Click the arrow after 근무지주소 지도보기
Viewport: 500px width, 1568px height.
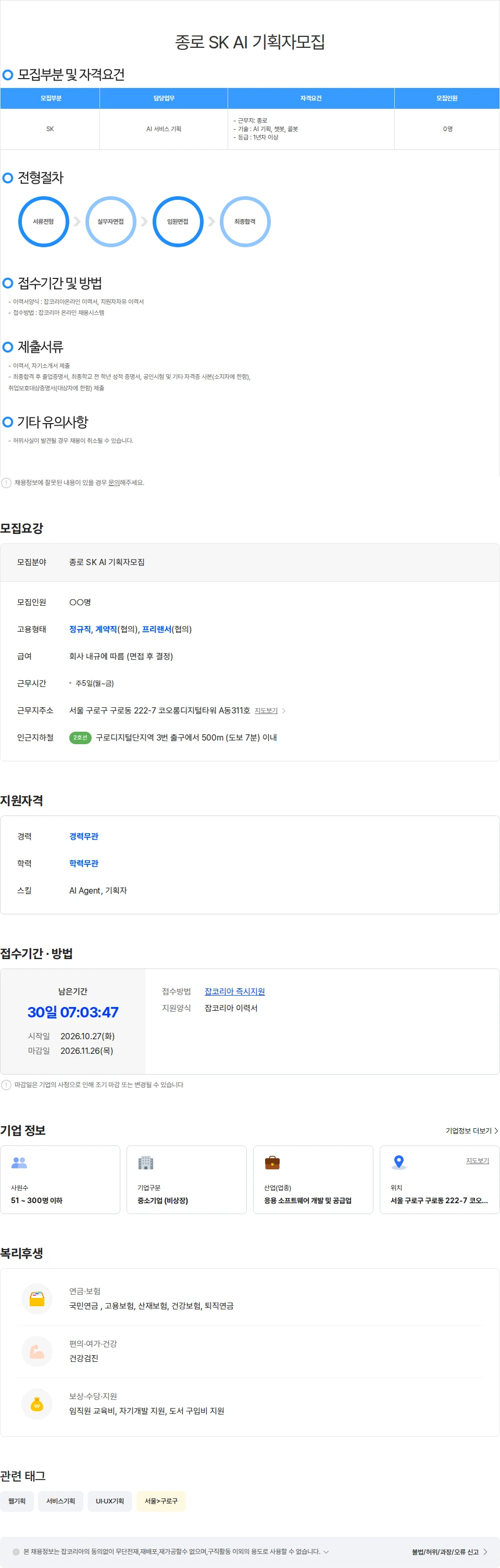click(x=284, y=710)
